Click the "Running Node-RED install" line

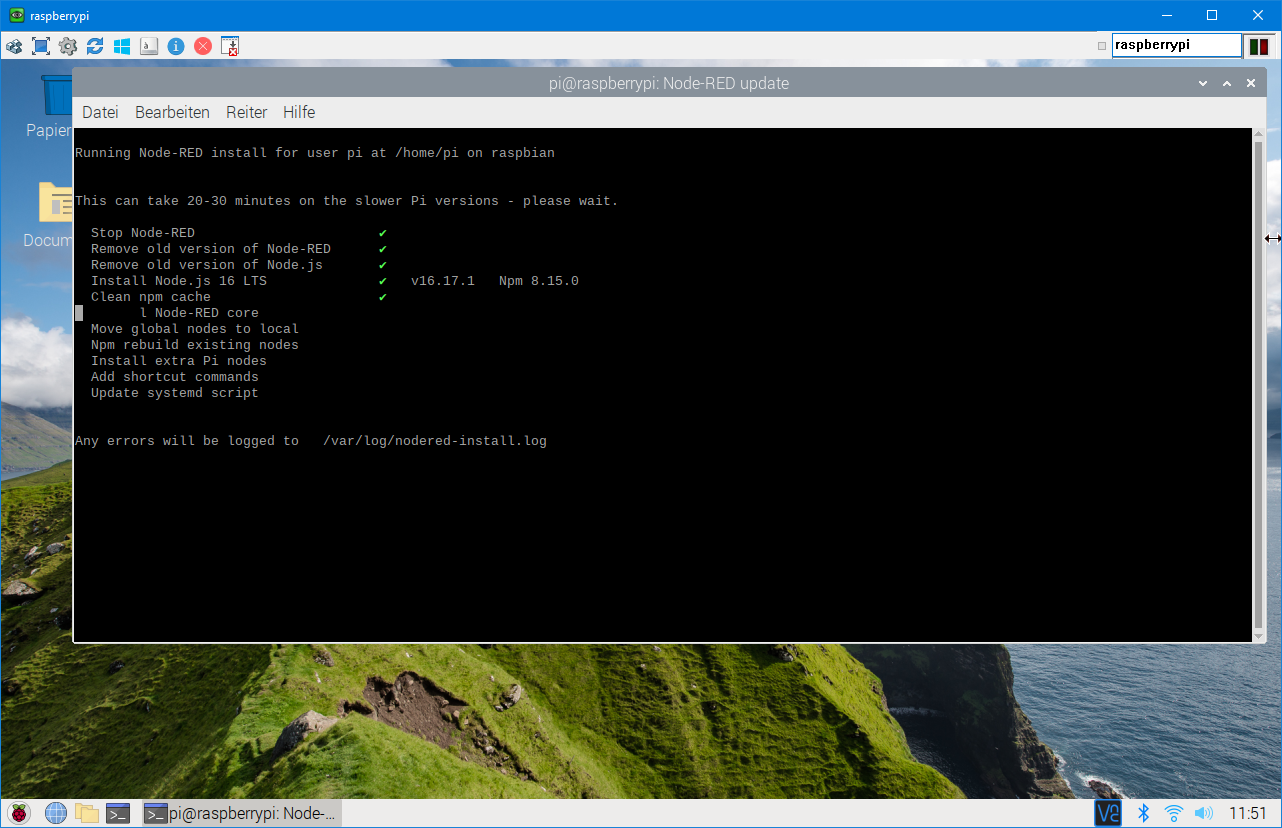point(315,153)
